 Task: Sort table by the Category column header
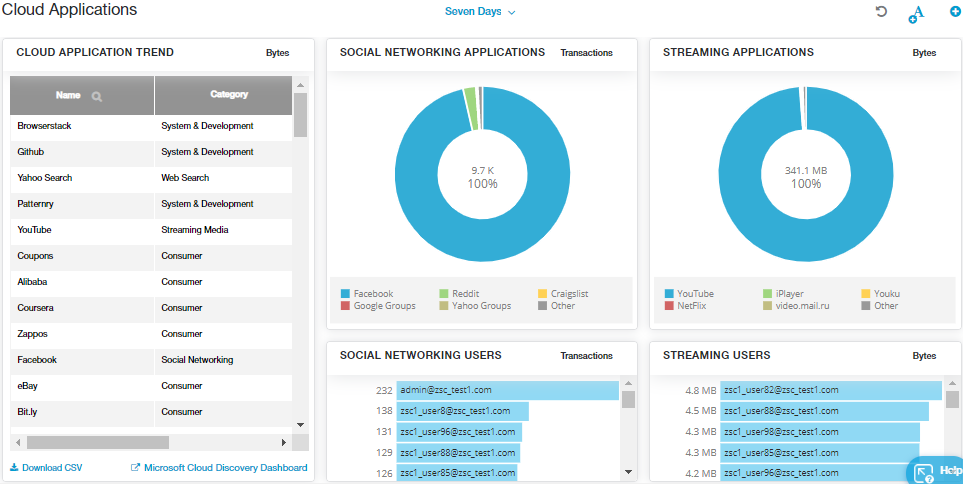tap(229, 95)
